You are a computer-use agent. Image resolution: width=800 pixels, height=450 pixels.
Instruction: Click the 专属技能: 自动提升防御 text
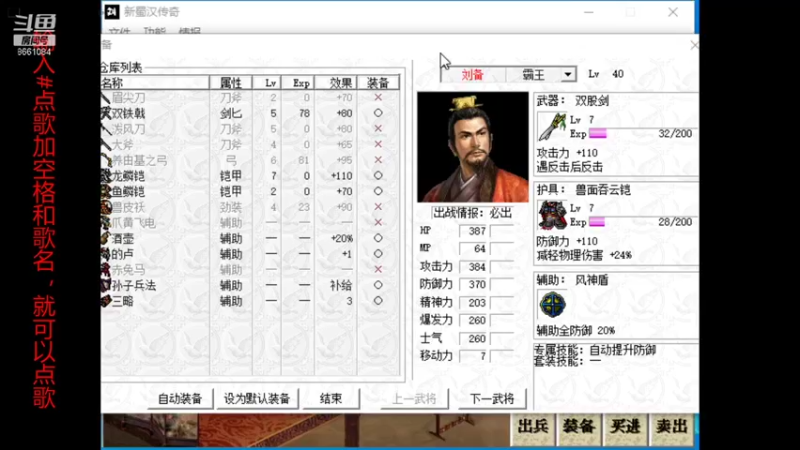(595, 350)
